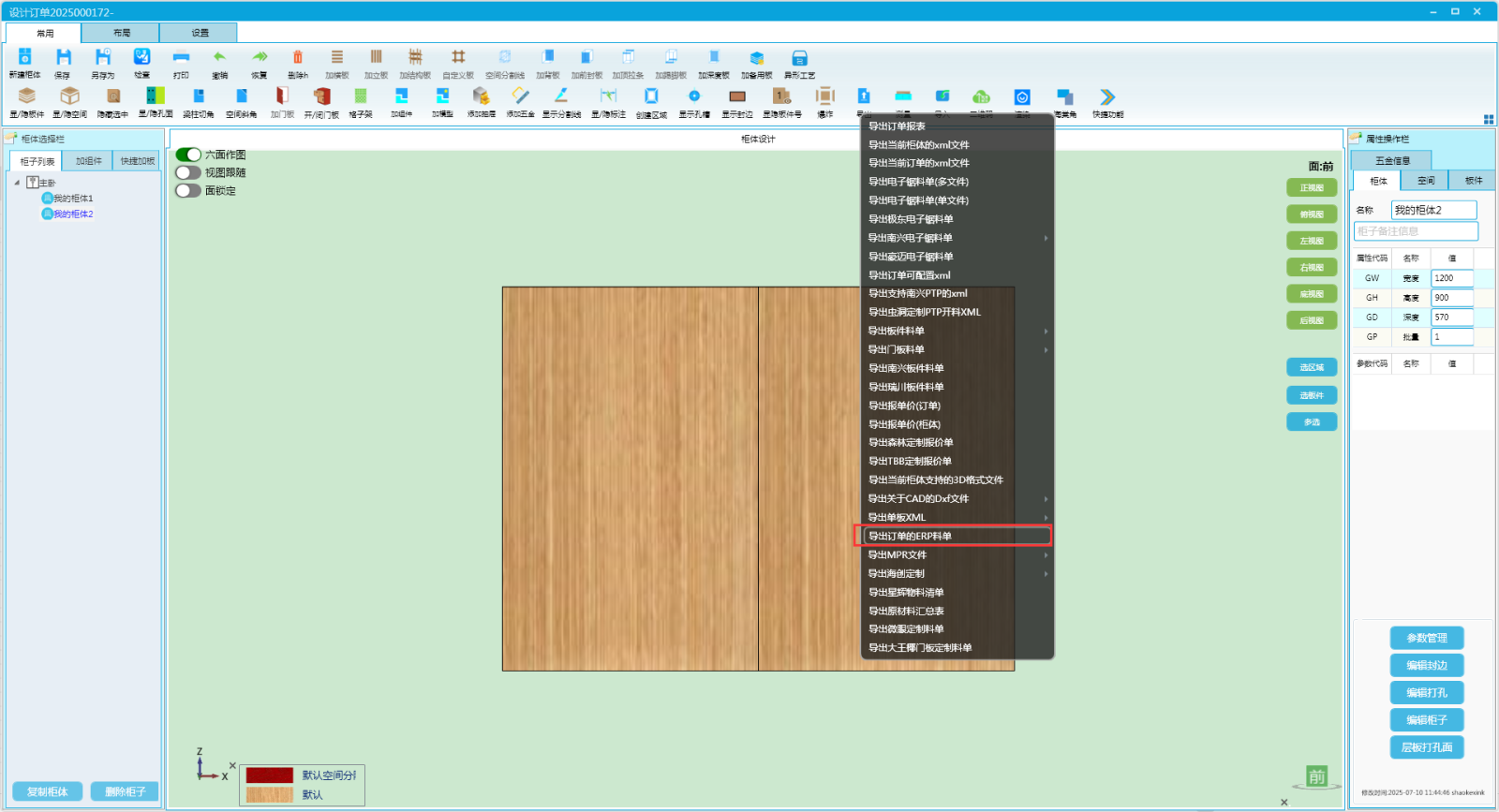1499x812 pixels.
Task: Click the 保存 save icon
Action: point(63,58)
